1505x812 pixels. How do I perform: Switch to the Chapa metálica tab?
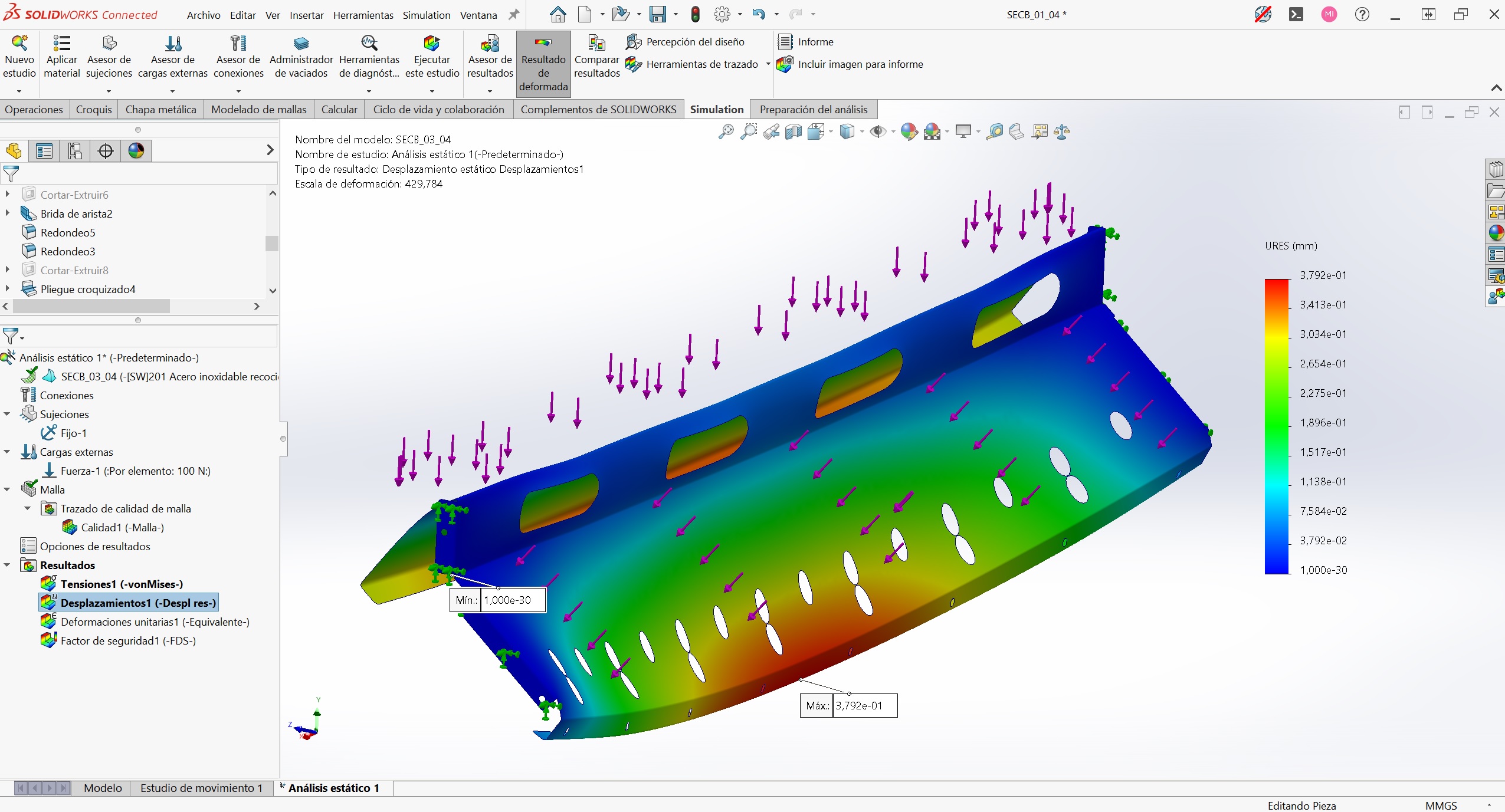161,109
